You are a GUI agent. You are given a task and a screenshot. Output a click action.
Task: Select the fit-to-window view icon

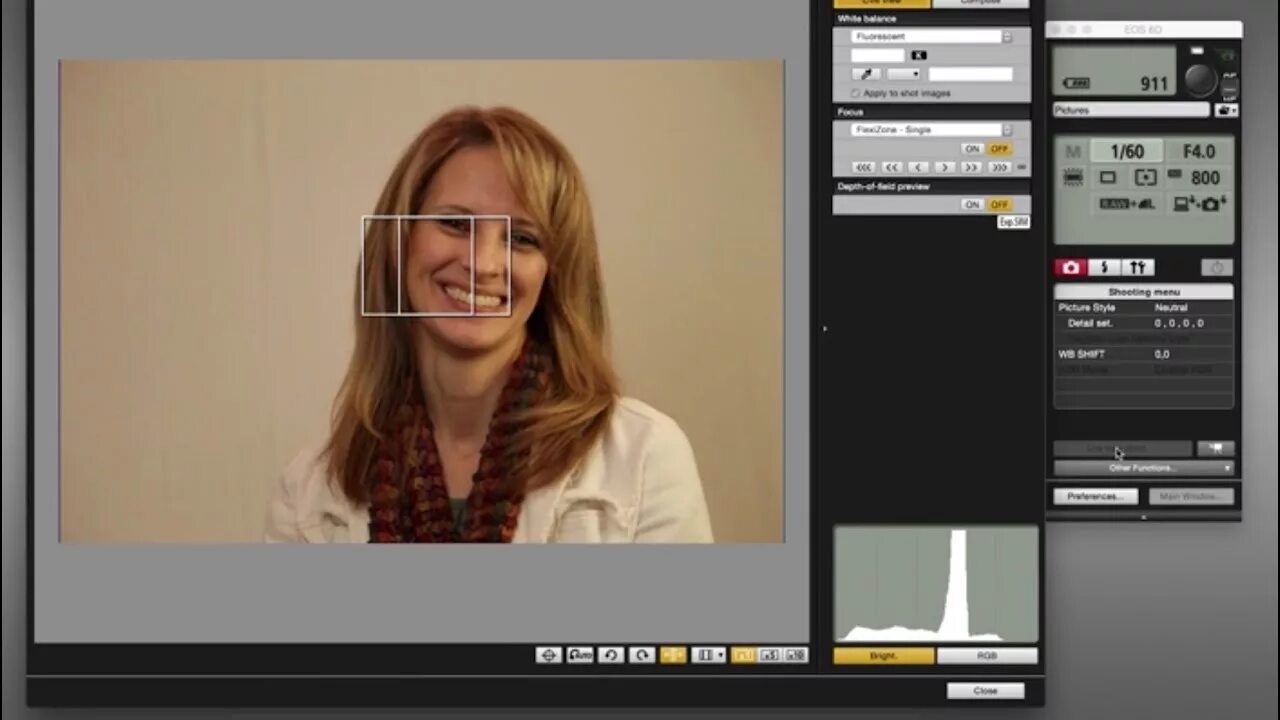tap(743, 655)
